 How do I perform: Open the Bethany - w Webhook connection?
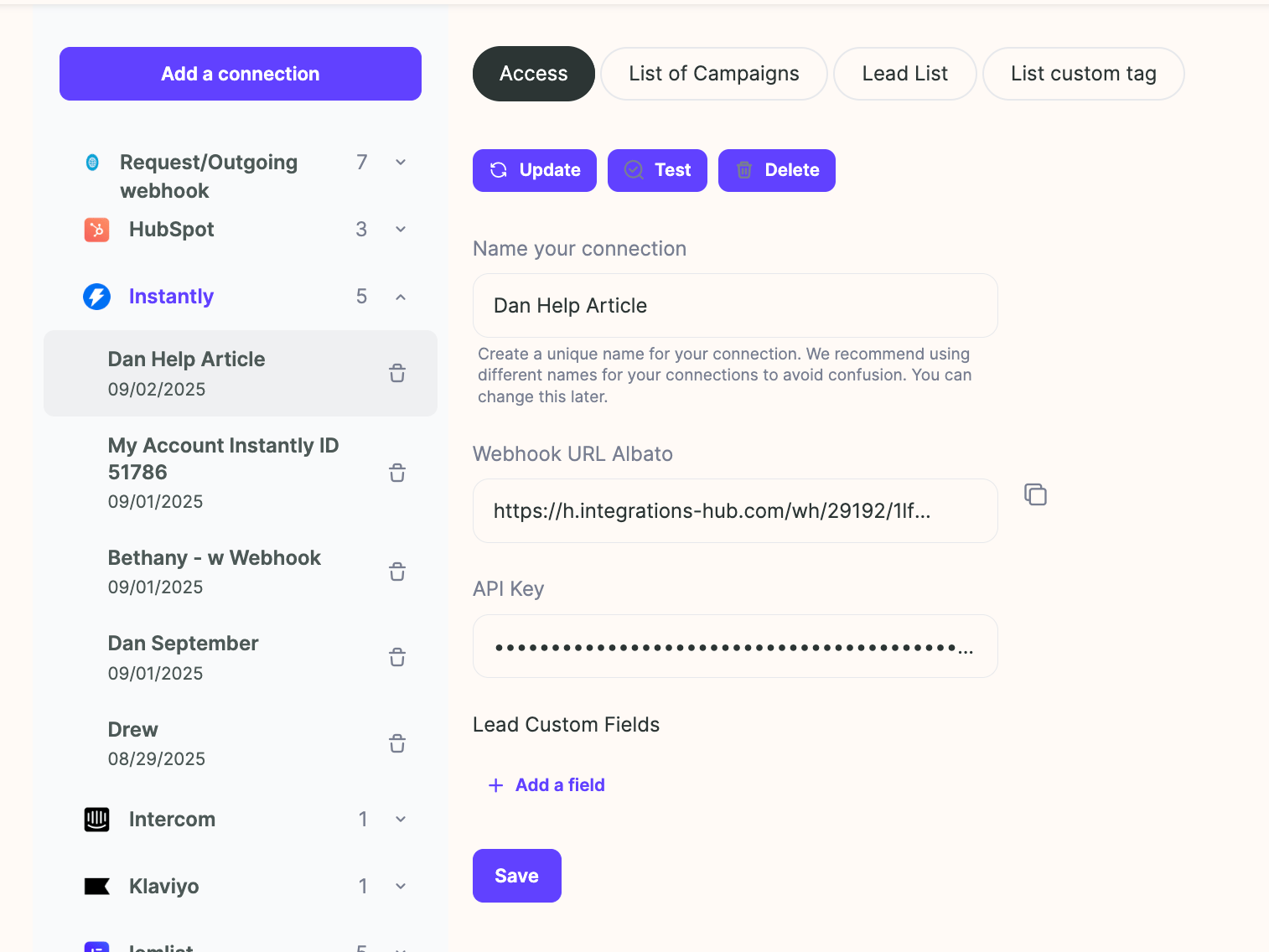click(x=241, y=572)
